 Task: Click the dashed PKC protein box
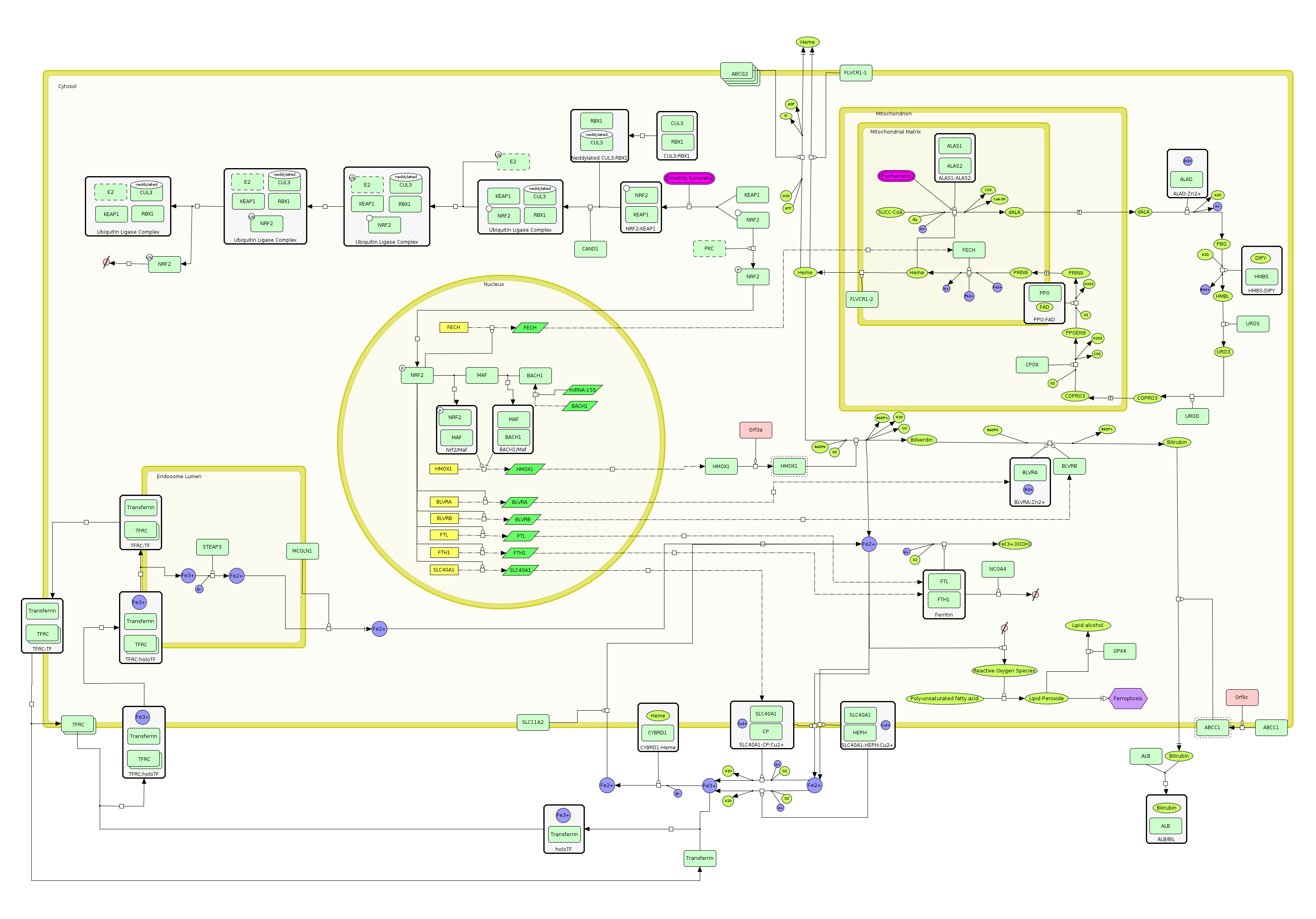pos(709,249)
